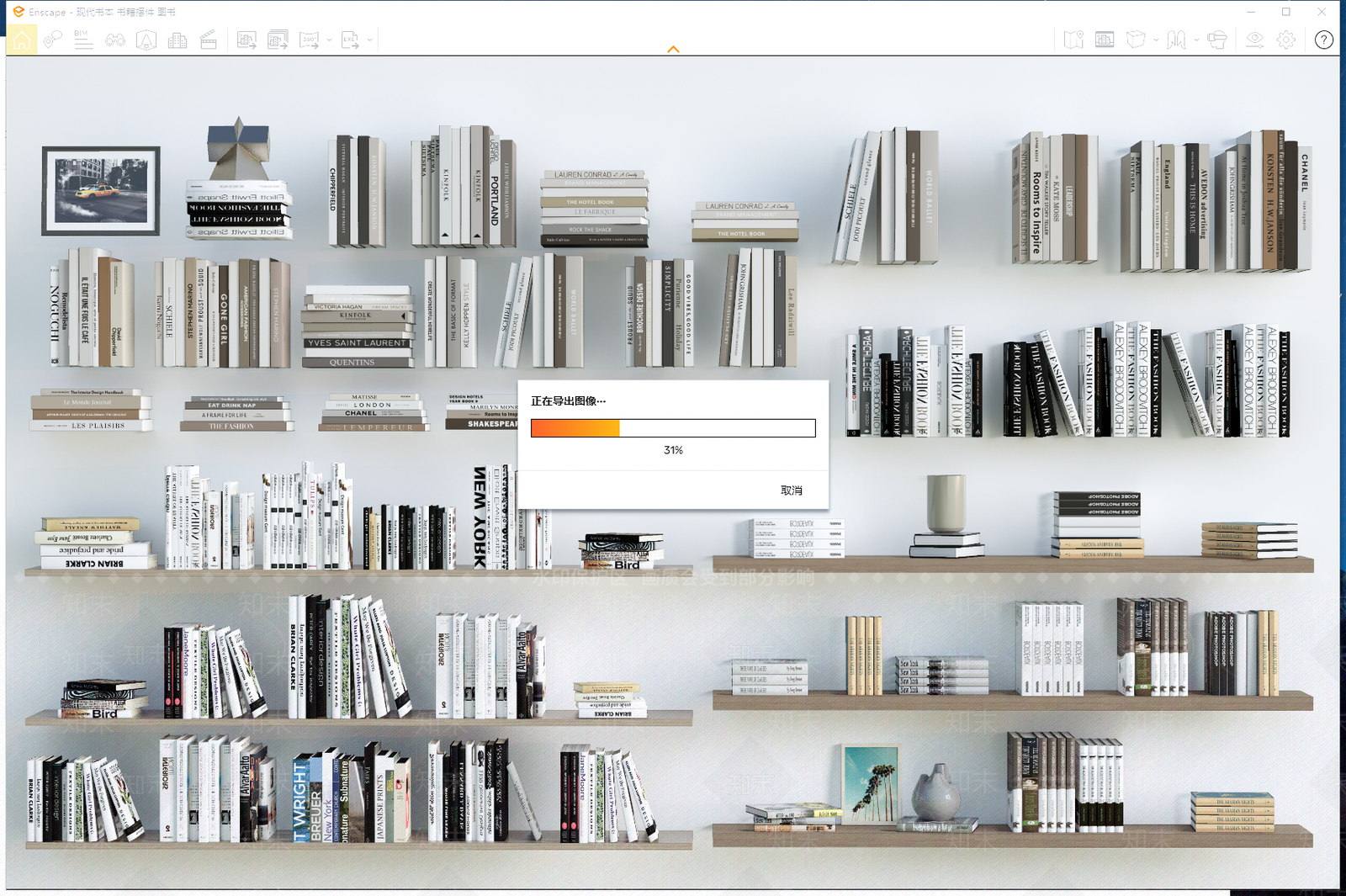Screen dimensions: 1346x896
Task: Click the batch rendering export icon
Action: [x=278, y=40]
